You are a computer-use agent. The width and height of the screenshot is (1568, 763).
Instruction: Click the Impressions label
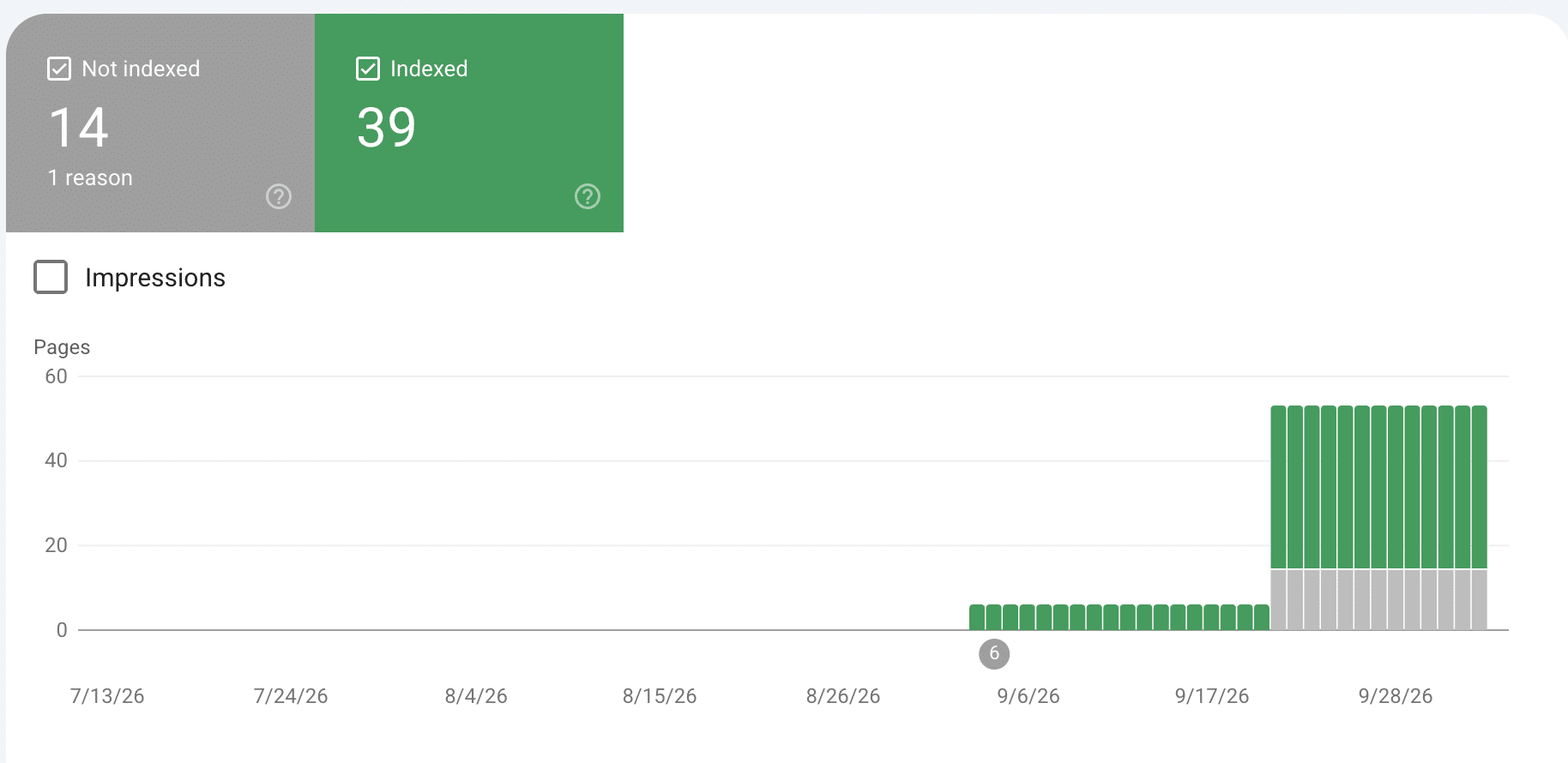(155, 278)
